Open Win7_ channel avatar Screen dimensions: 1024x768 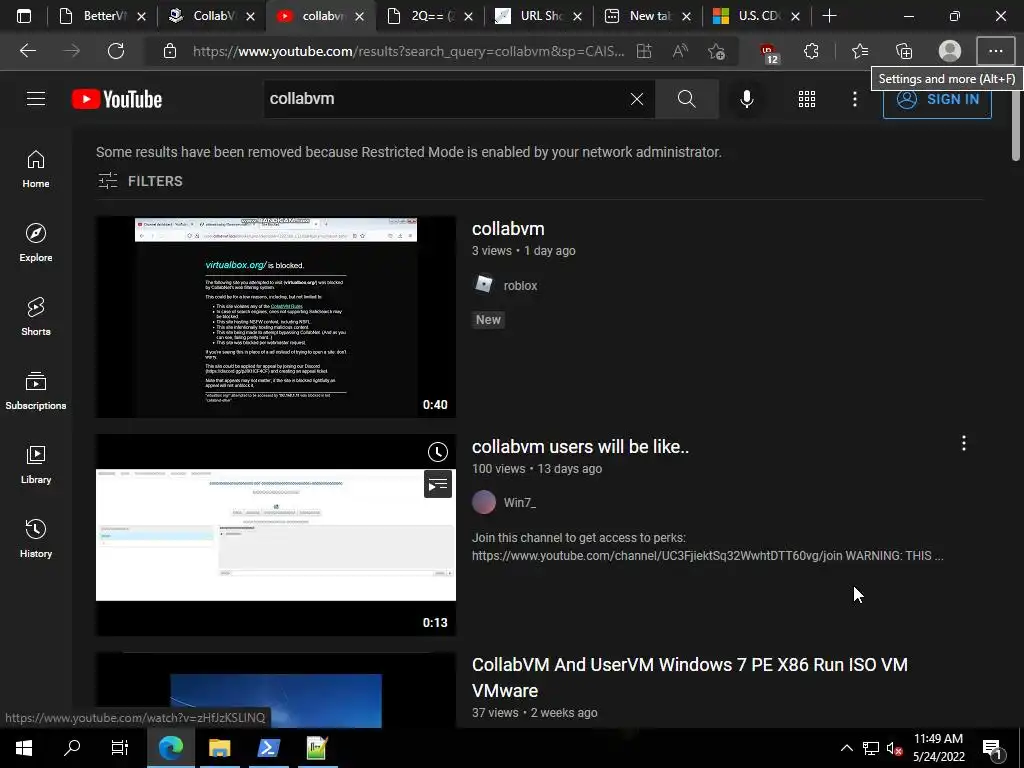484,502
